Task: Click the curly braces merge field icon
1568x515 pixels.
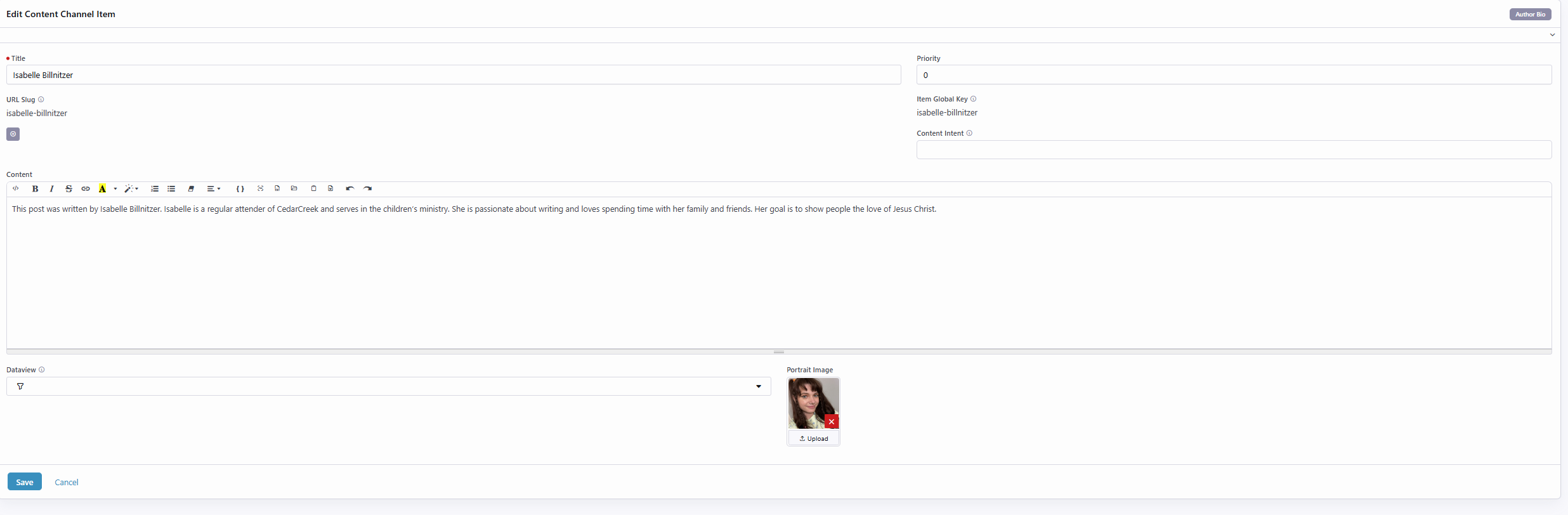Action: (x=240, y=188)
